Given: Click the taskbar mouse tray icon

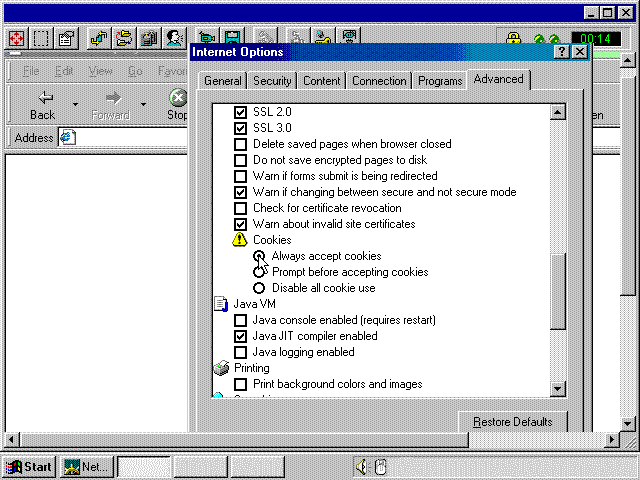Looking at the screenshot, I should click(380, 467).
